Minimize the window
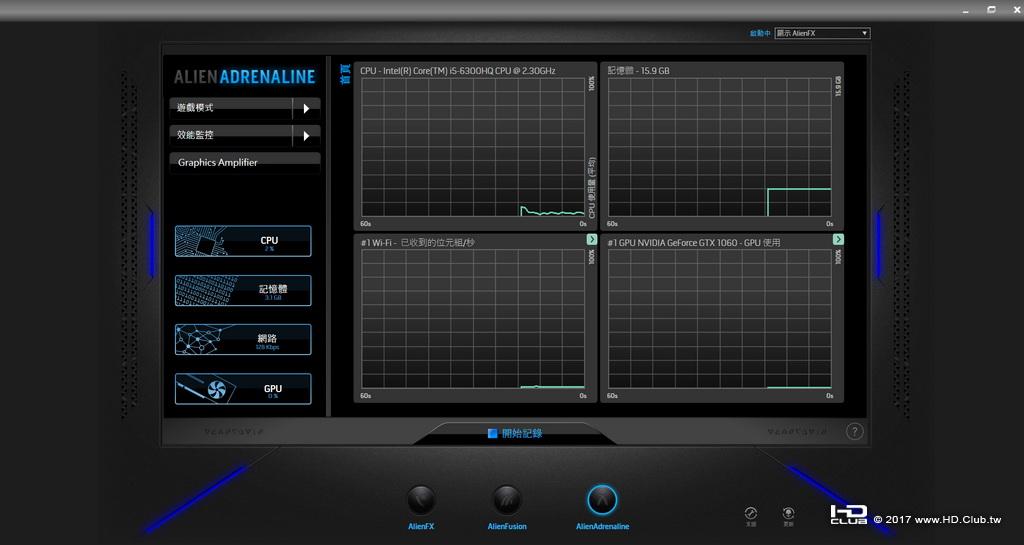The width and height of the screenshot is (1024, 545). (966, 10)
